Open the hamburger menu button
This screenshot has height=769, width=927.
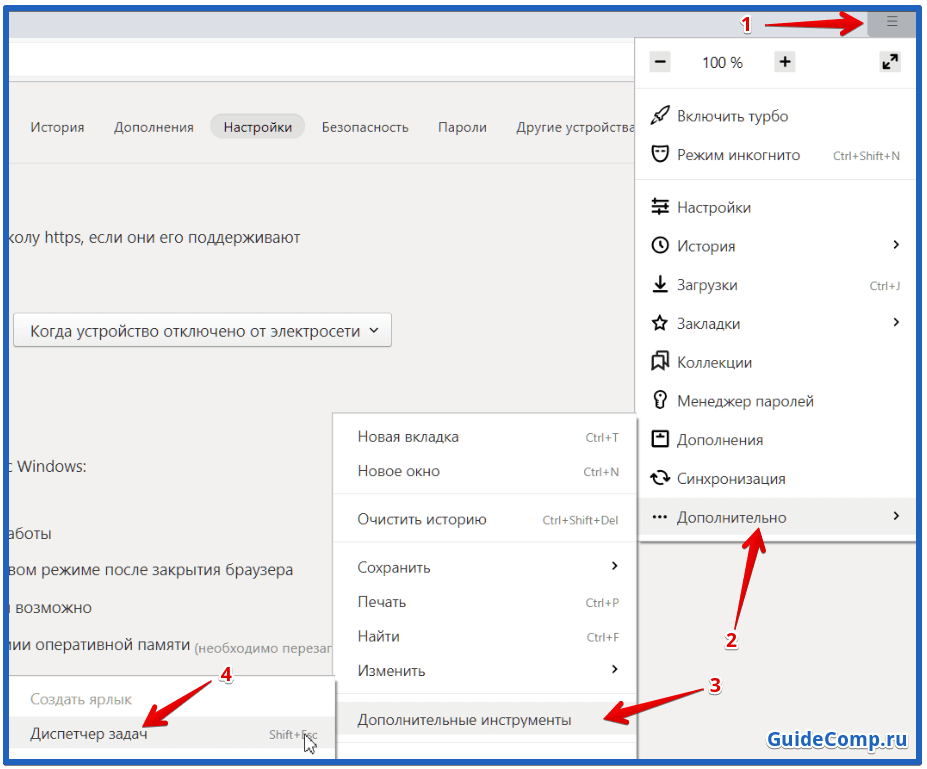coord(892,21)
